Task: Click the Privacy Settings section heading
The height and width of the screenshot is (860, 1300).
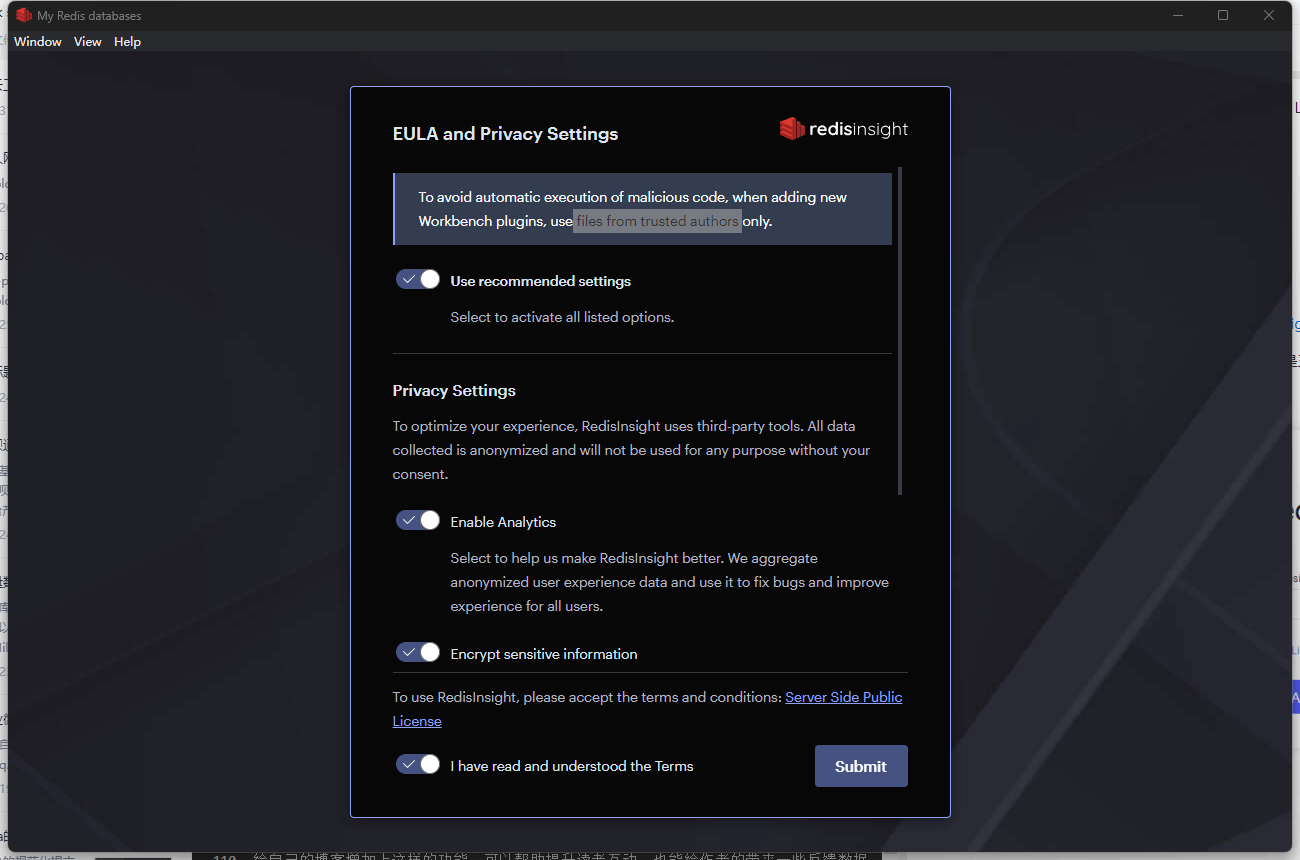Action: [454, 390]
